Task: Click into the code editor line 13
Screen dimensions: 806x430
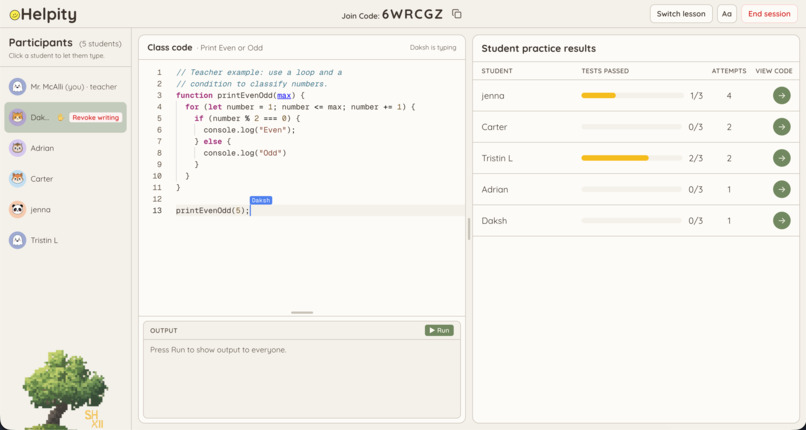Action: coord(319,211)
